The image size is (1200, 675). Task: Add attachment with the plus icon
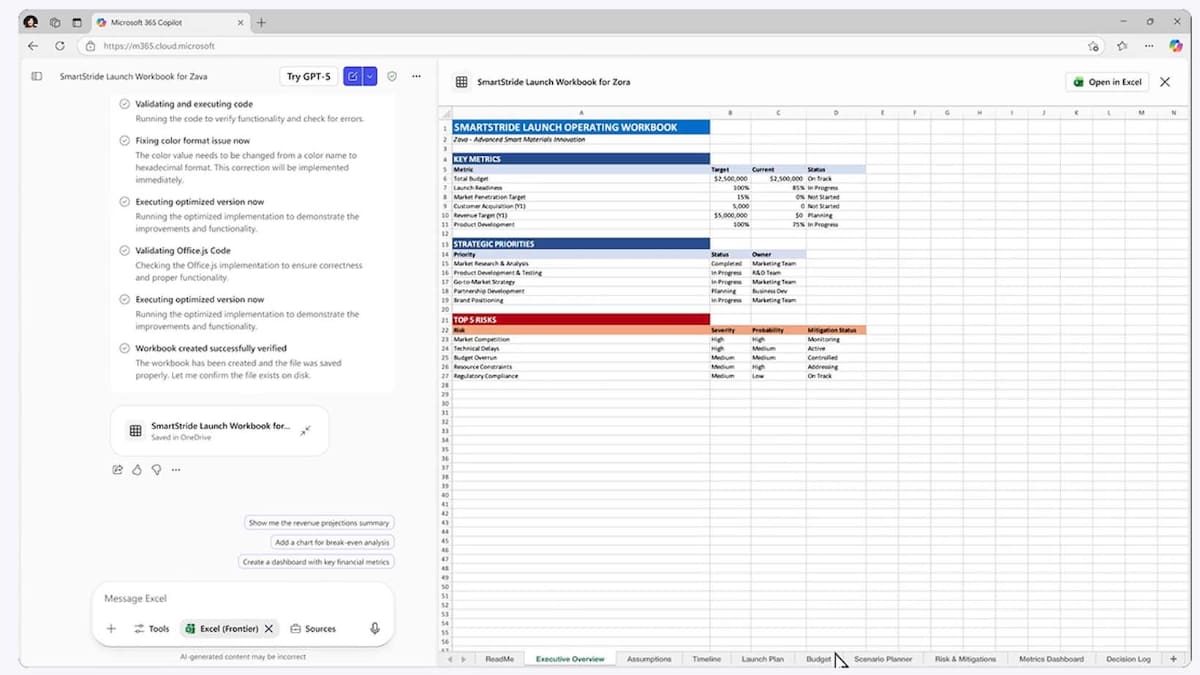pos(111,629)
